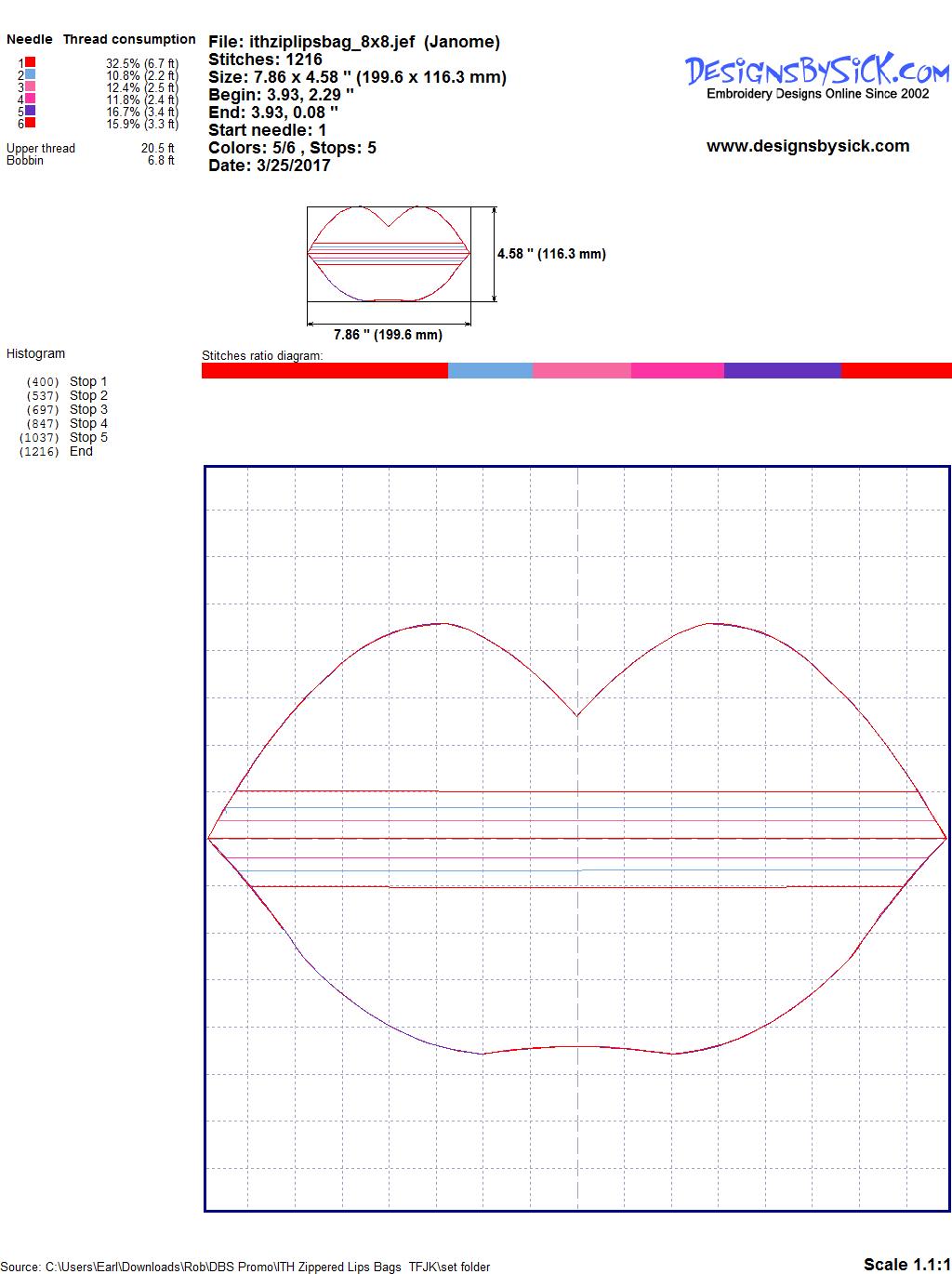Click the hot pink needle 4 swatch
This screenshot has width=952, height=1274.
31,99
